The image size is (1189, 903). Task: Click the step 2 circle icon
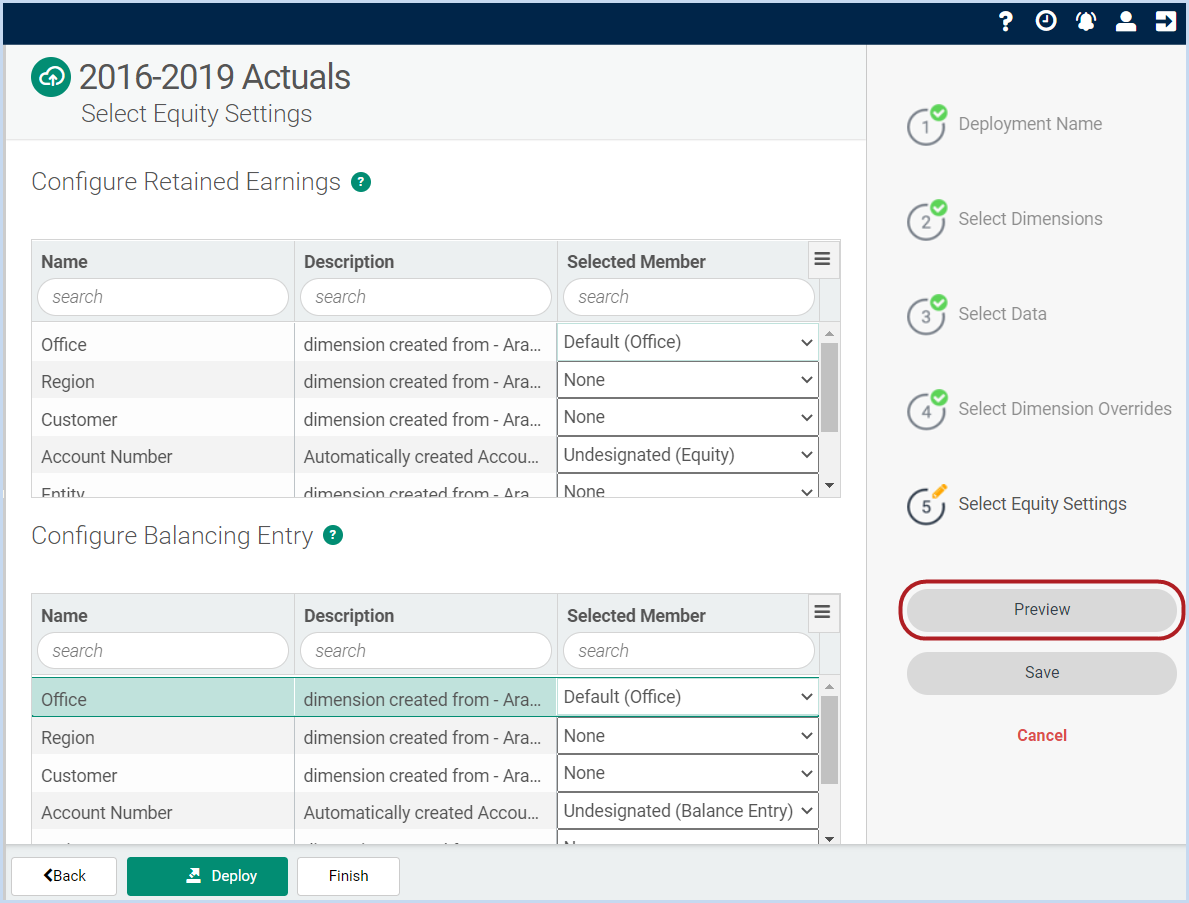[x=926, y=221]
